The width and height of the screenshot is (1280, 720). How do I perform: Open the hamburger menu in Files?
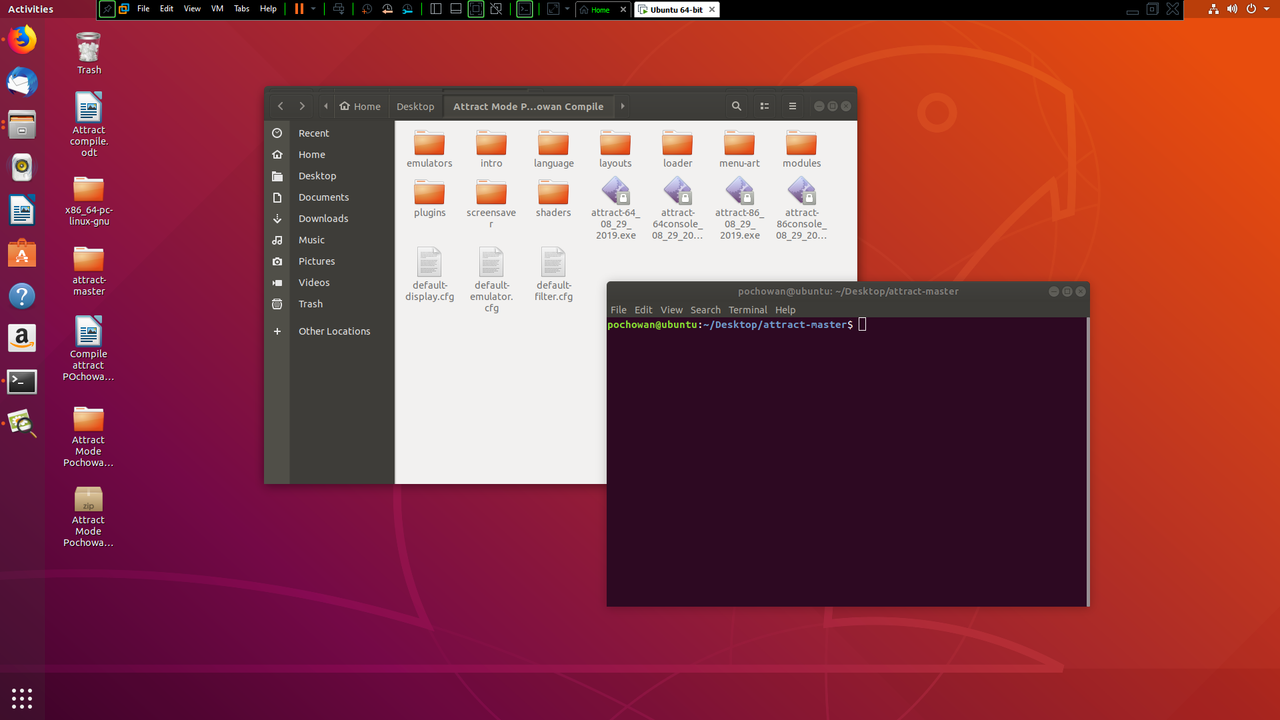[792, 106]
